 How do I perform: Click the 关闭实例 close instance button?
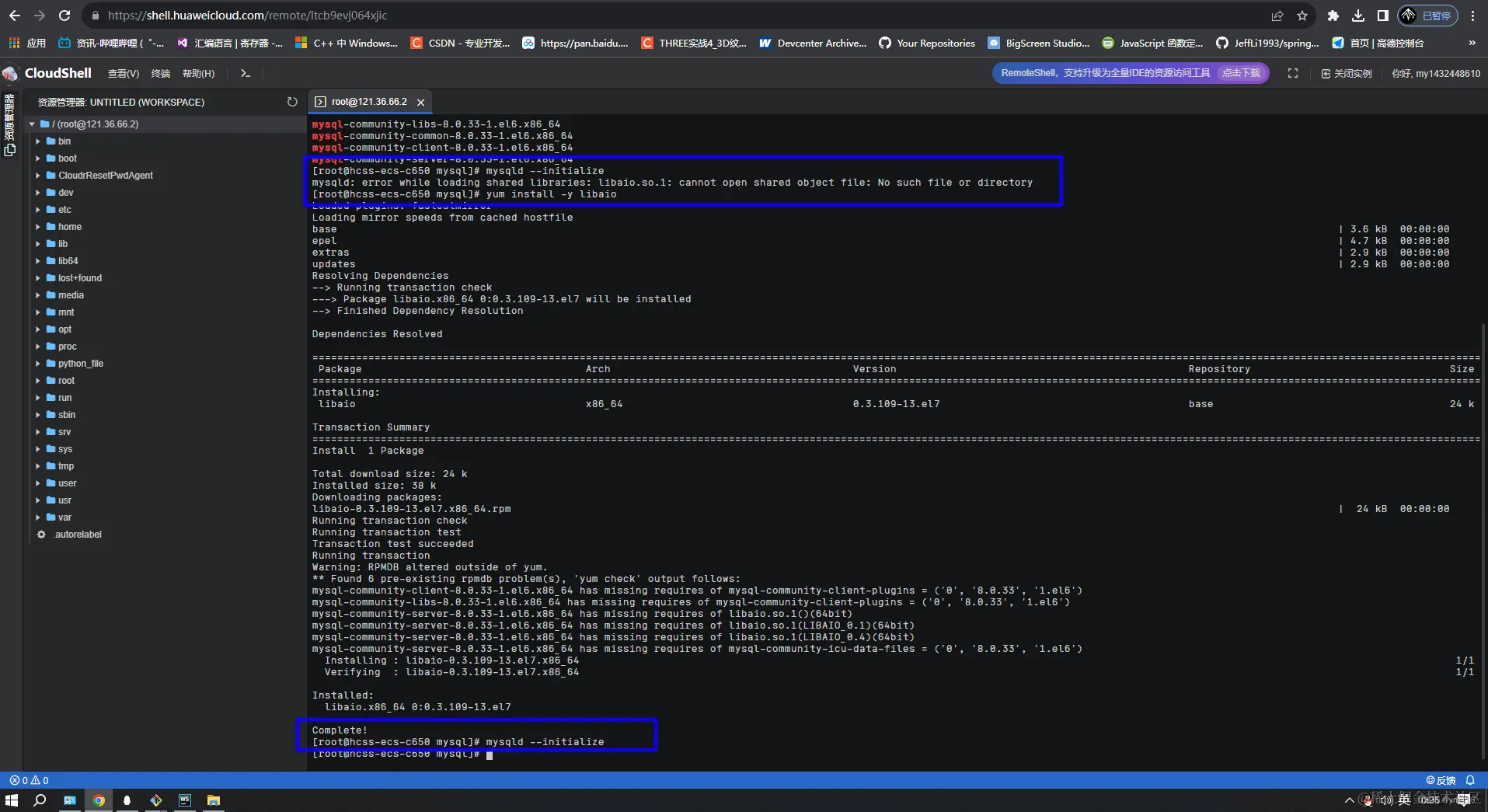coord(1347,73)
